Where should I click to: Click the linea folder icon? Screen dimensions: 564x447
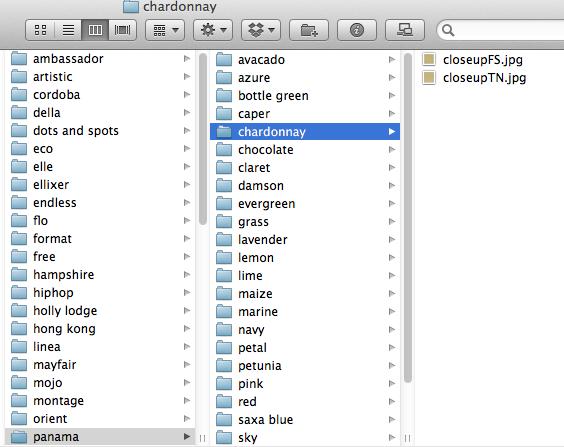tap(19, 346)
